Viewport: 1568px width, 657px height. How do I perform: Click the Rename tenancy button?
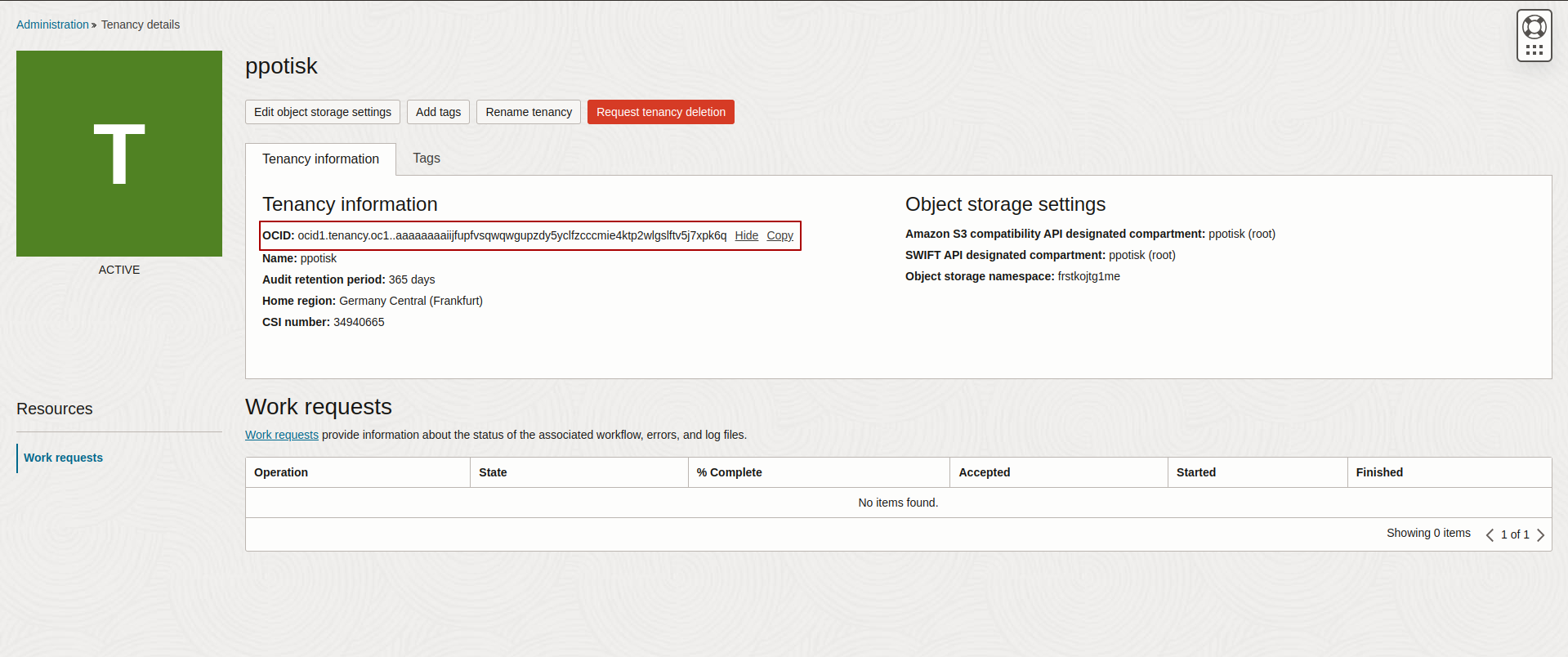point(529,112)
